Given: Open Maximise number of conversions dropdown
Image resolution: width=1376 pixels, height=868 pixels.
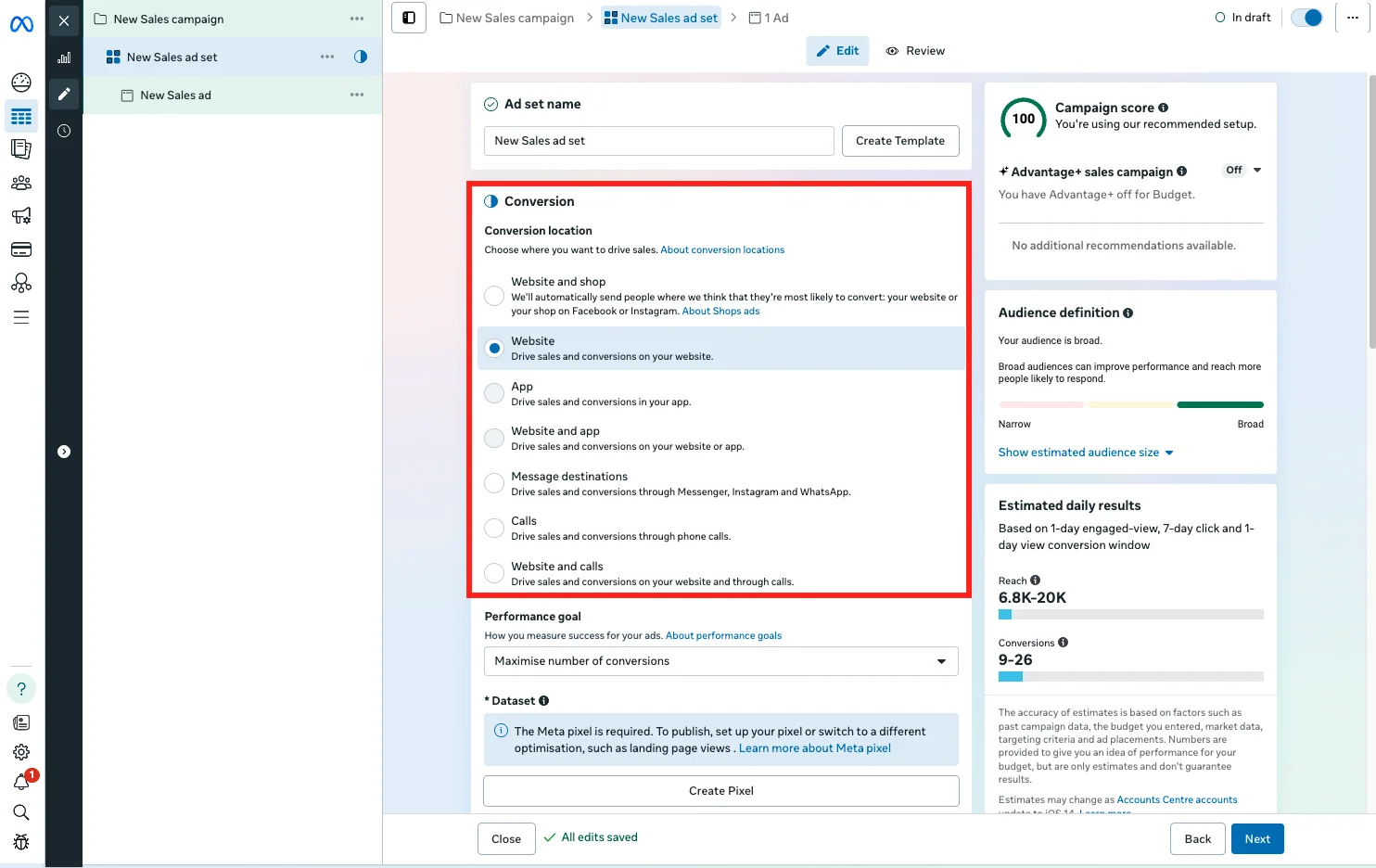Looking at the screenshot, I should coord(721,661).
